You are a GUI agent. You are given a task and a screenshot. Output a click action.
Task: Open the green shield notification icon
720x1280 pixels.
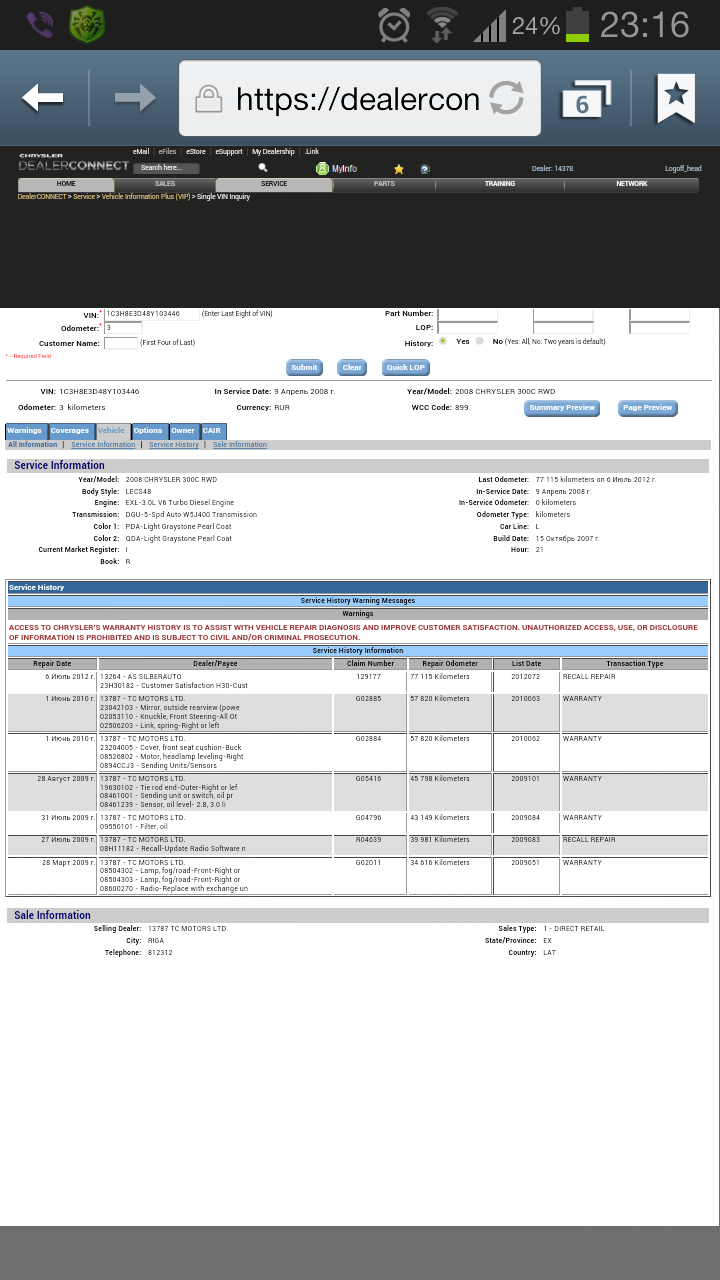coord(87,24)
